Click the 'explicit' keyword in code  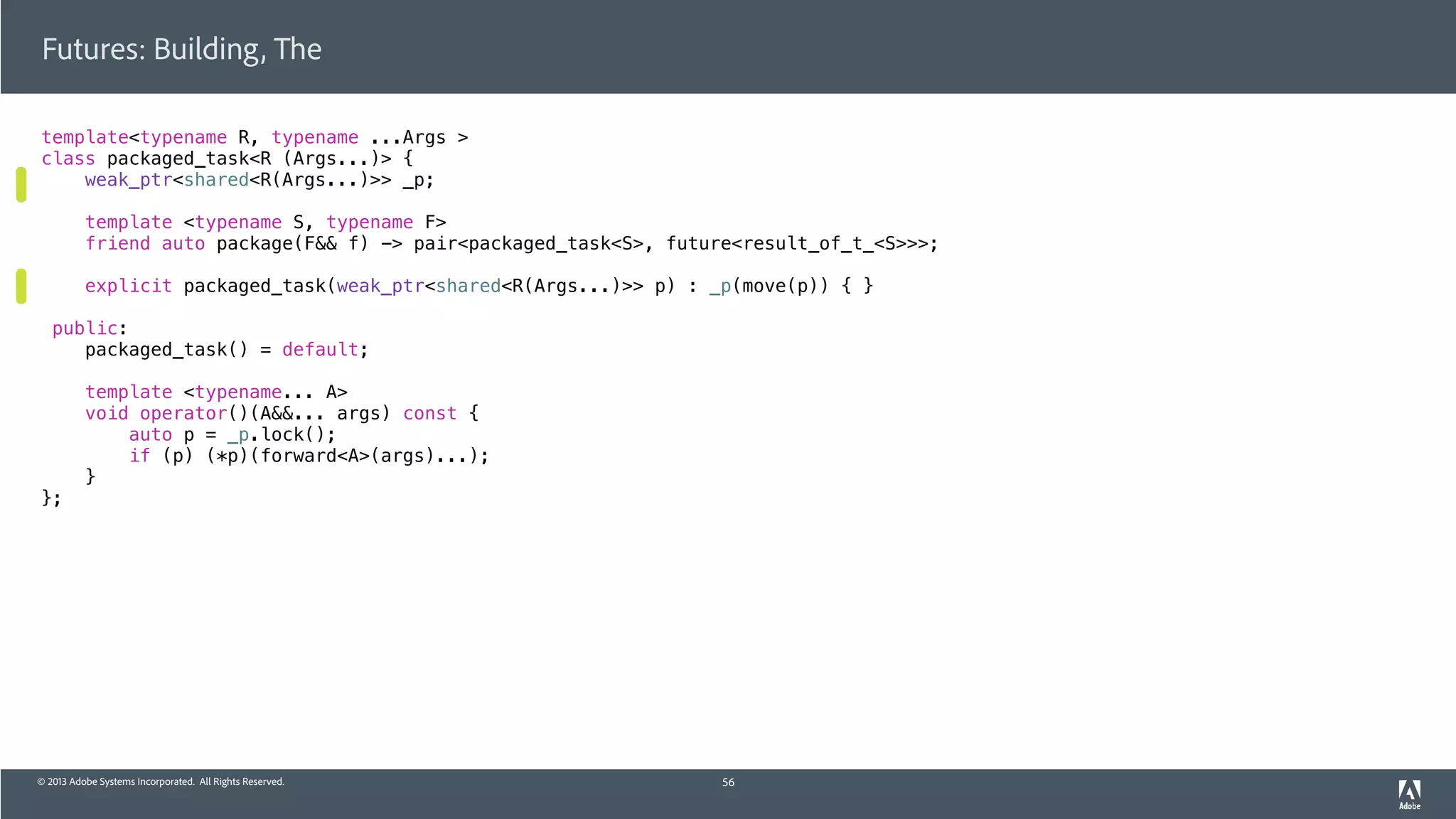[x=128, y=286]
